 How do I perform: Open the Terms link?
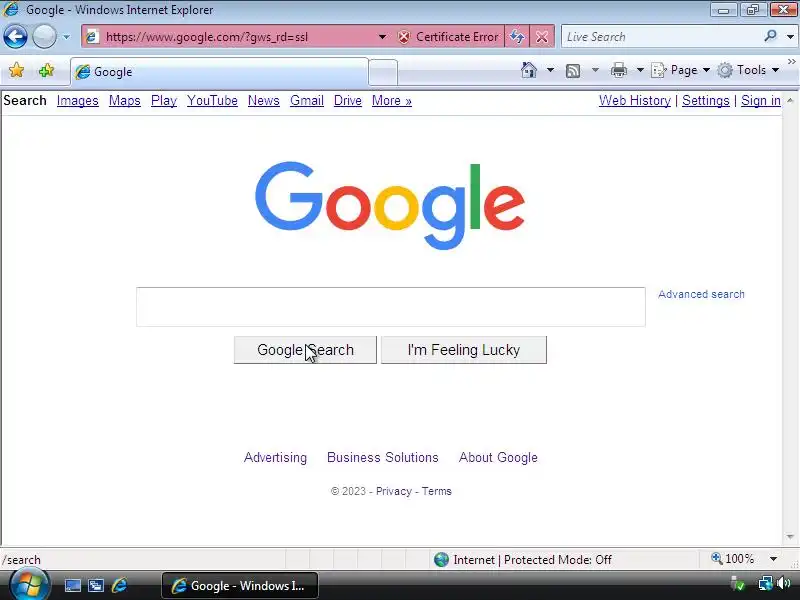pyautogui.click(x=436, y=491)
